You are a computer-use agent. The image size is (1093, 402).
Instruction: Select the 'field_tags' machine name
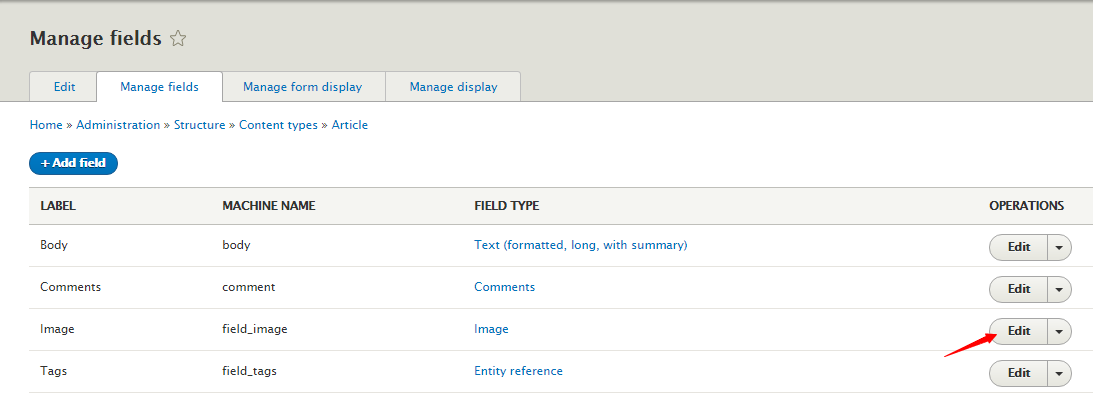(249, 371)
